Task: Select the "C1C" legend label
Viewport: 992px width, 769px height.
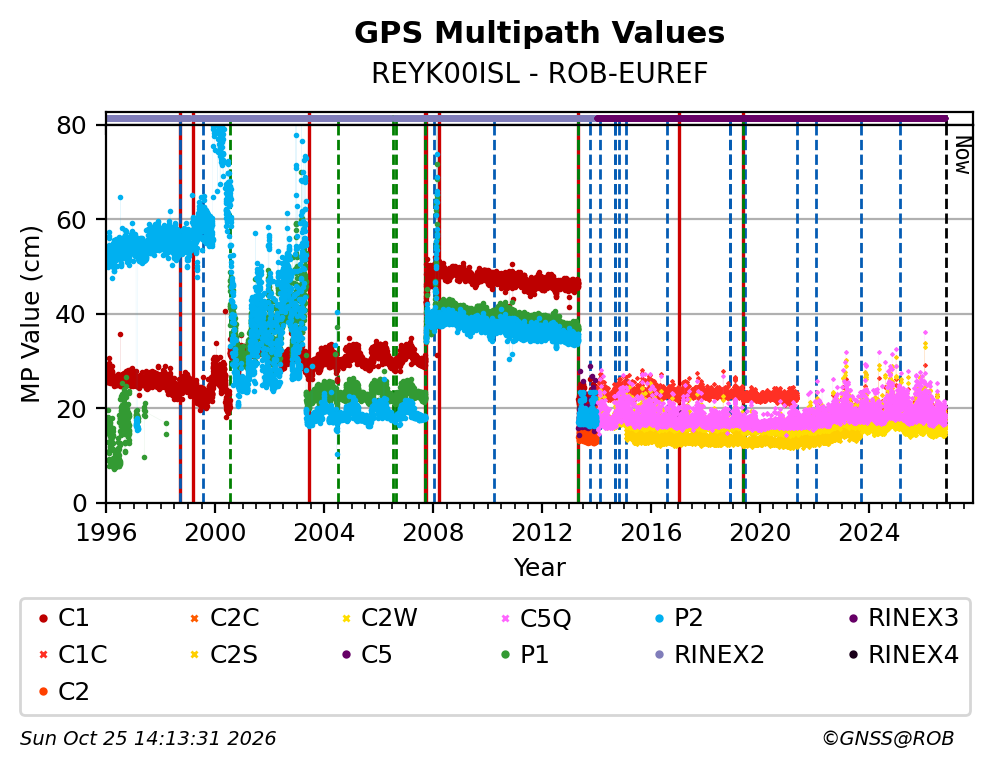Action: pos(83,655)
